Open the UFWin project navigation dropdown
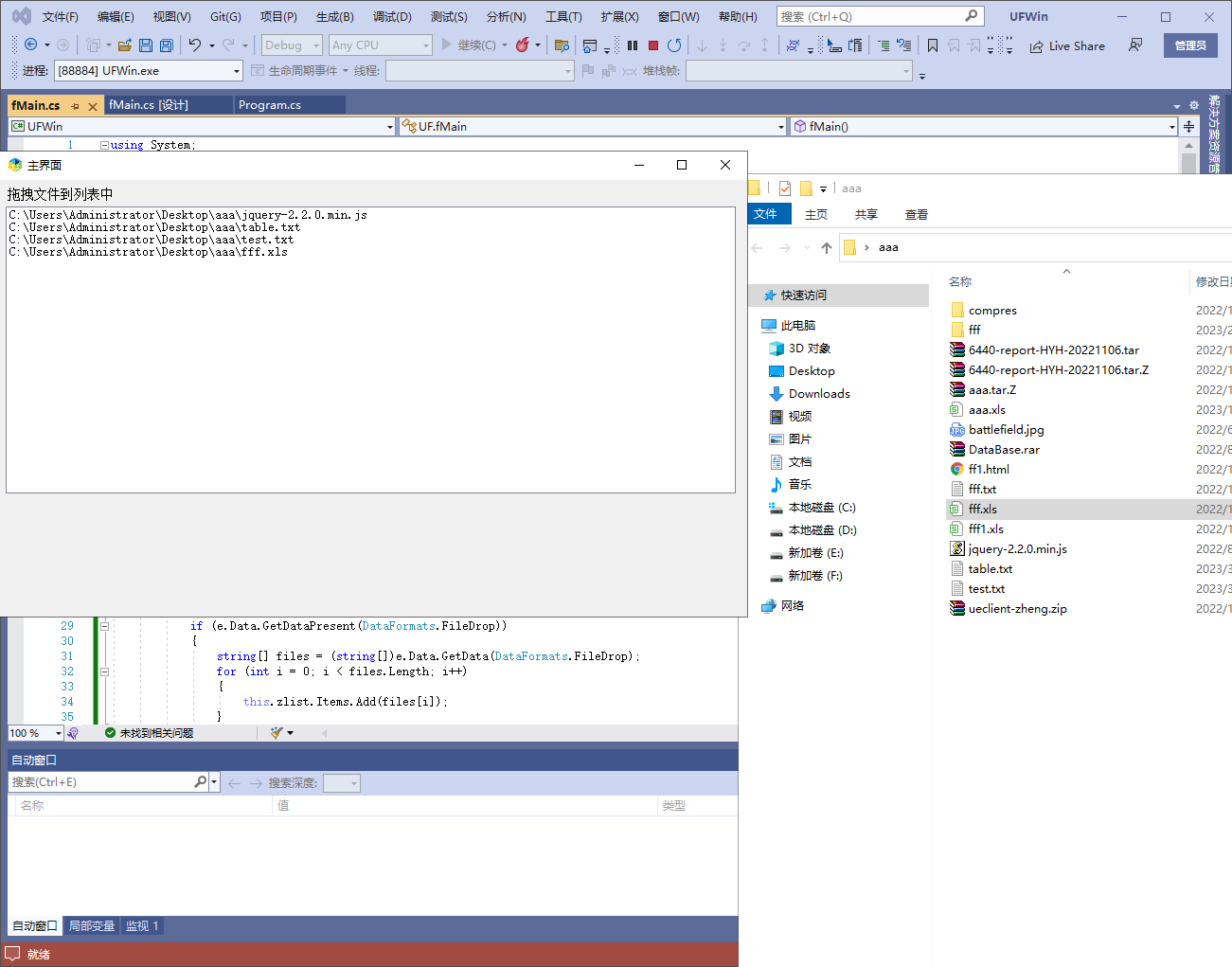This screenshot has height=967, width=1232. pyautogui.click(x=202, y=126)
